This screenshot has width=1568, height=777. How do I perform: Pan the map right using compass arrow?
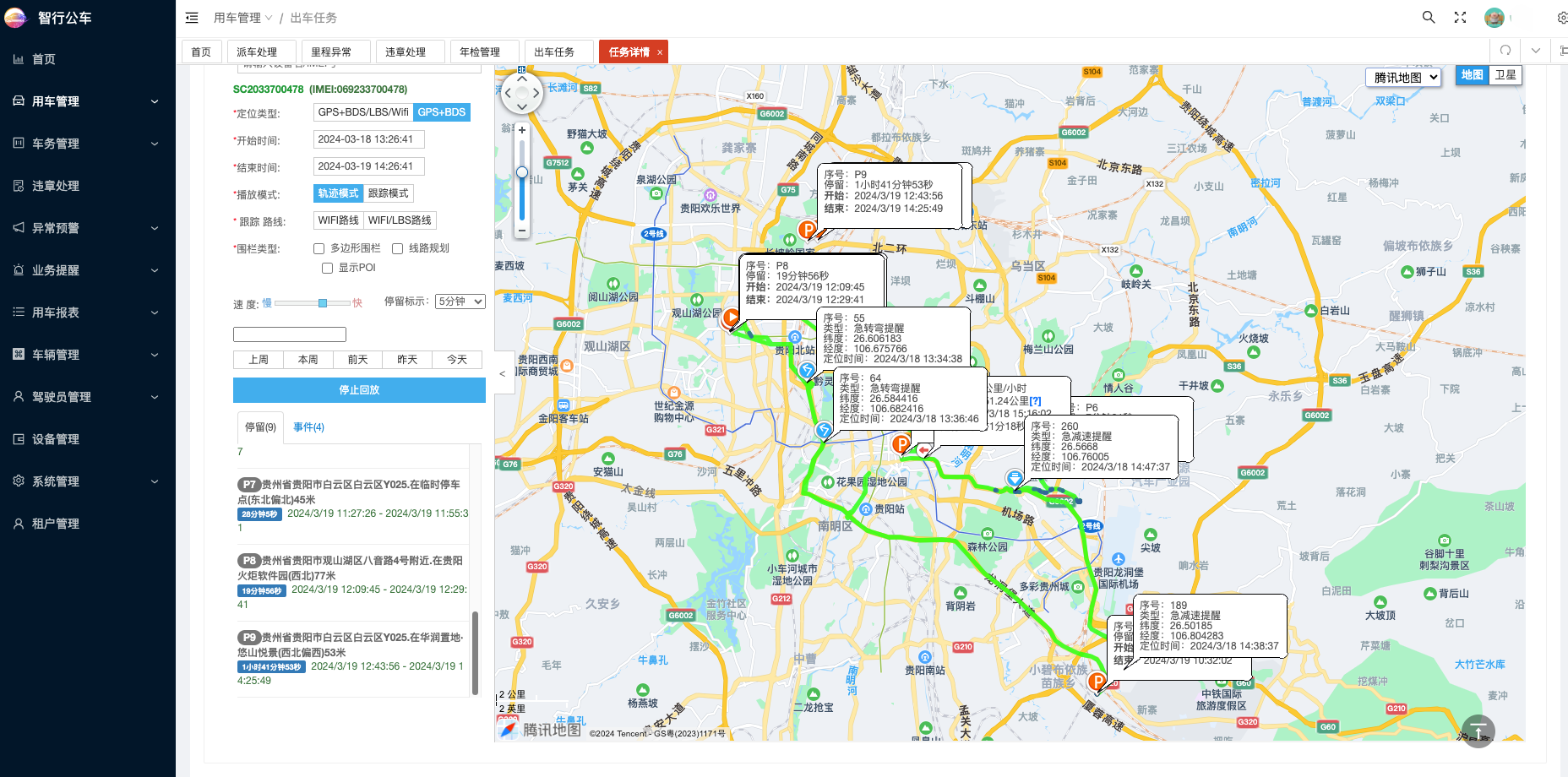coord(536,93)
